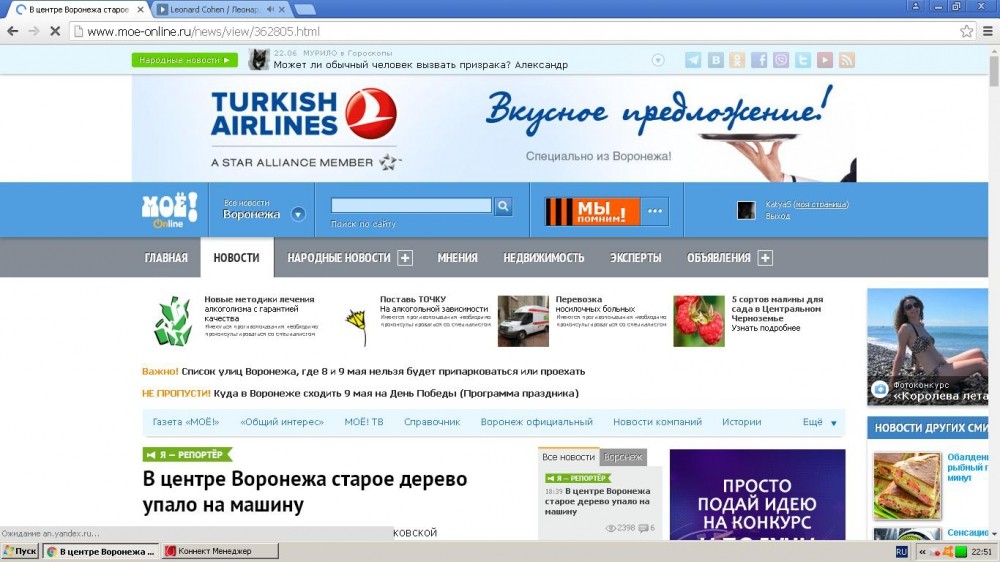Click the Выход logout link
The image size is (1000, 562).
click(x=777, y=216)
